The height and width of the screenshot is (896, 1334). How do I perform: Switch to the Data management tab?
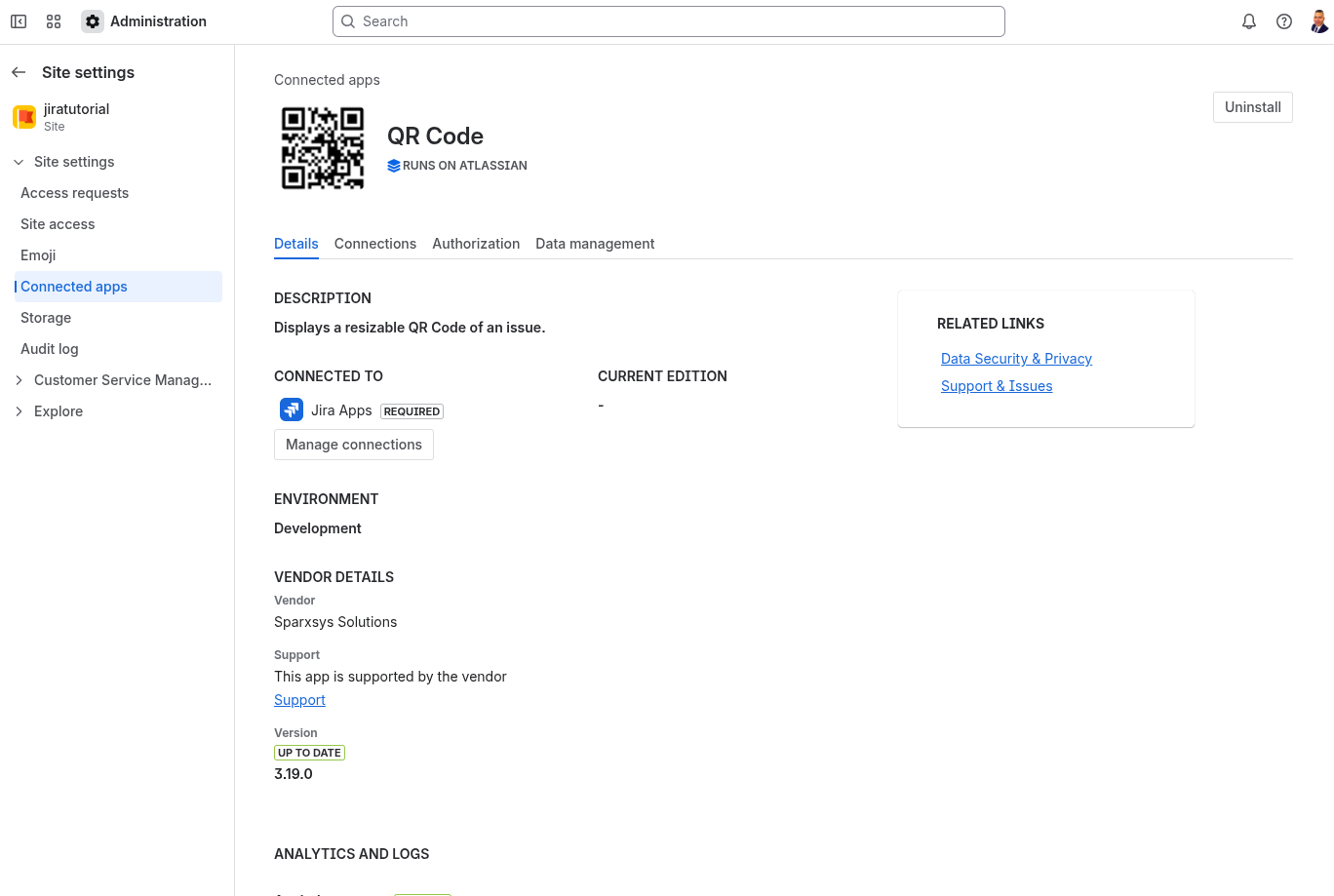(595, 244)
